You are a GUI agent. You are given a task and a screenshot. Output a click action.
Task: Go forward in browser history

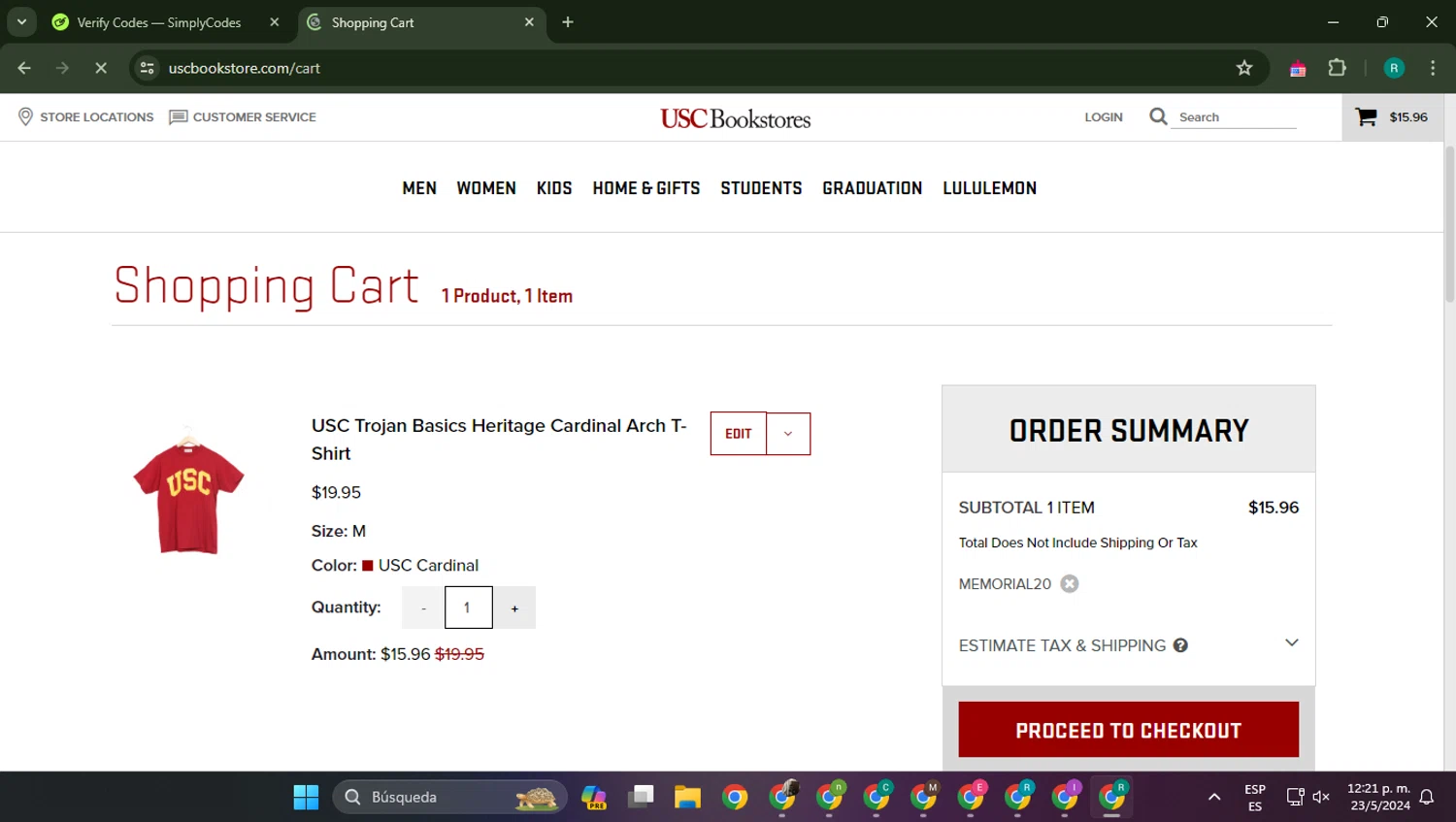(x=63, y=68)
